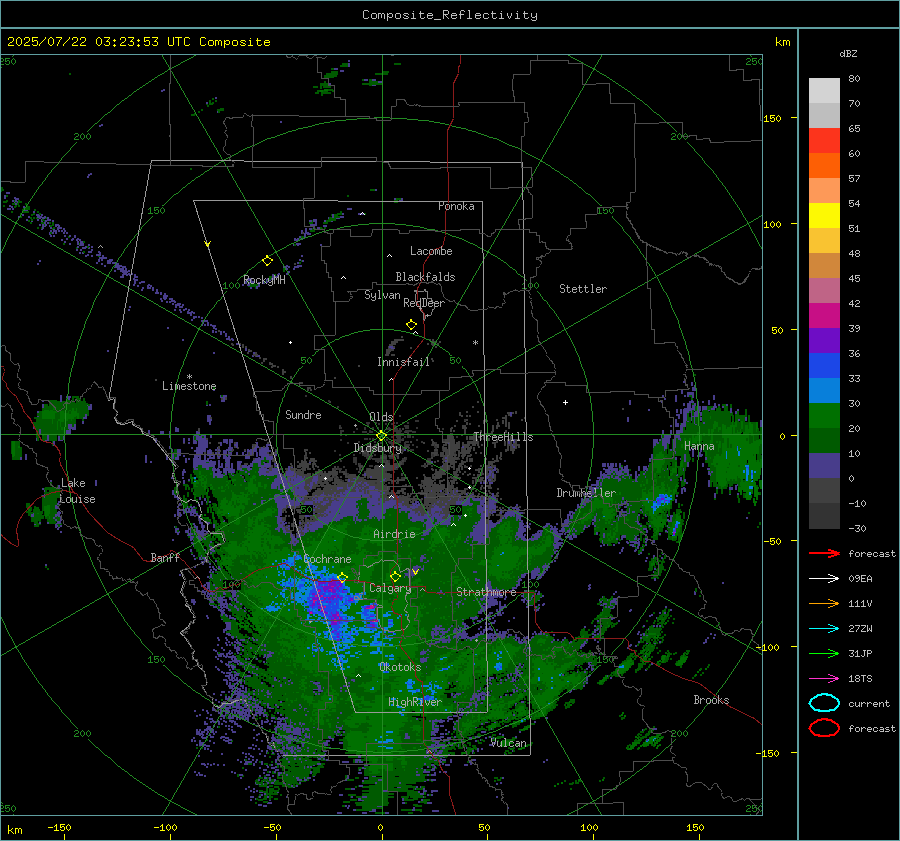Click the cyan current ellipse icon
The height and width of the screenshot is (841, 900).
(824, 703)
